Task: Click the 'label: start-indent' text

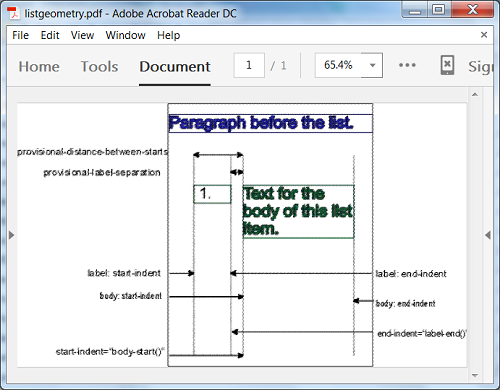Action: coord(124,273)
